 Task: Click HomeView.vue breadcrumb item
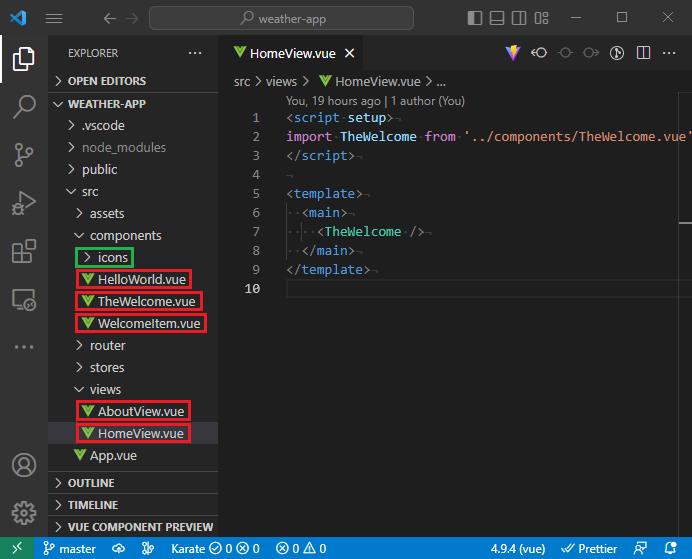coord(370,82)
